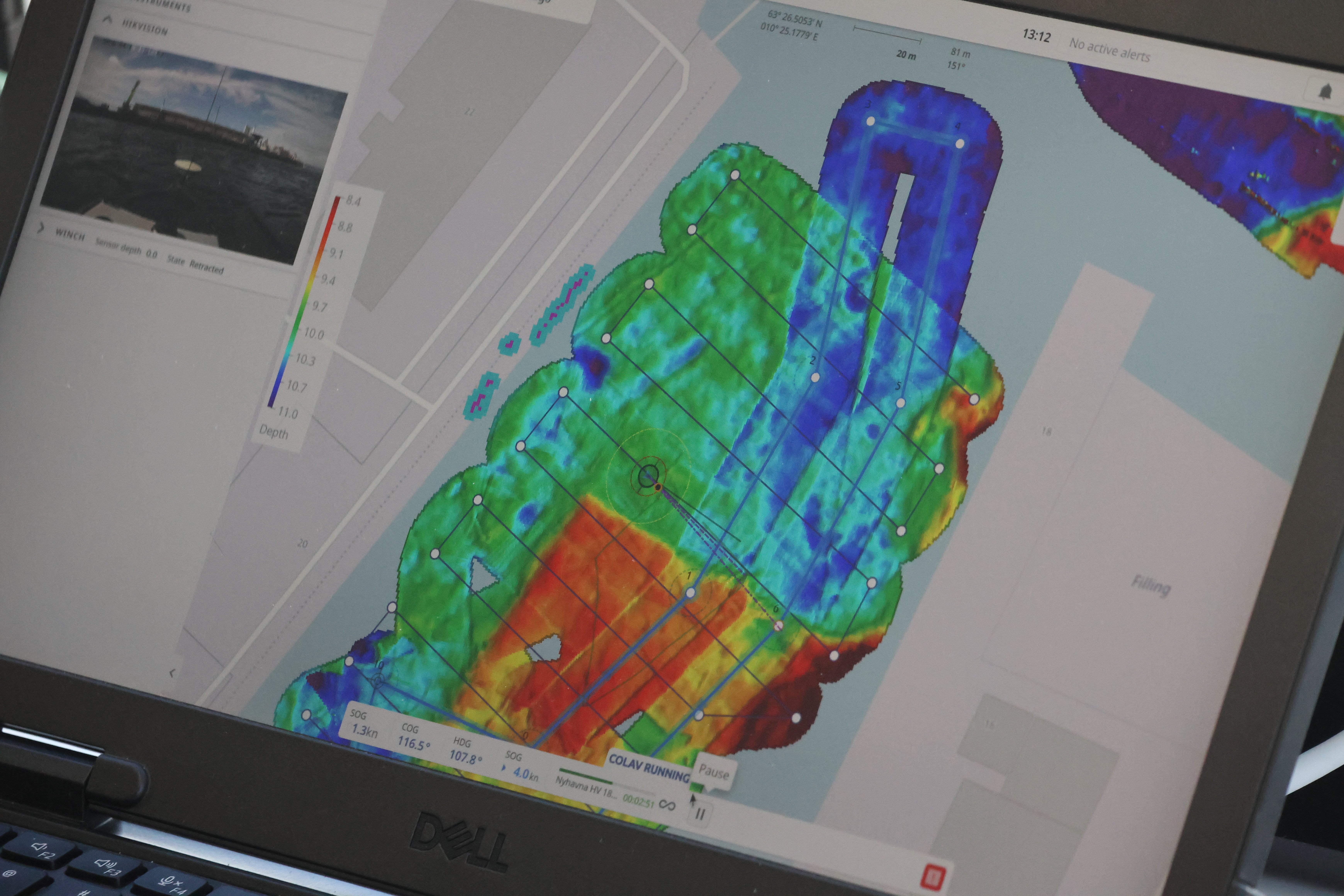
Task: Select waypoint 6 on the route
Action: pos(778,626)
